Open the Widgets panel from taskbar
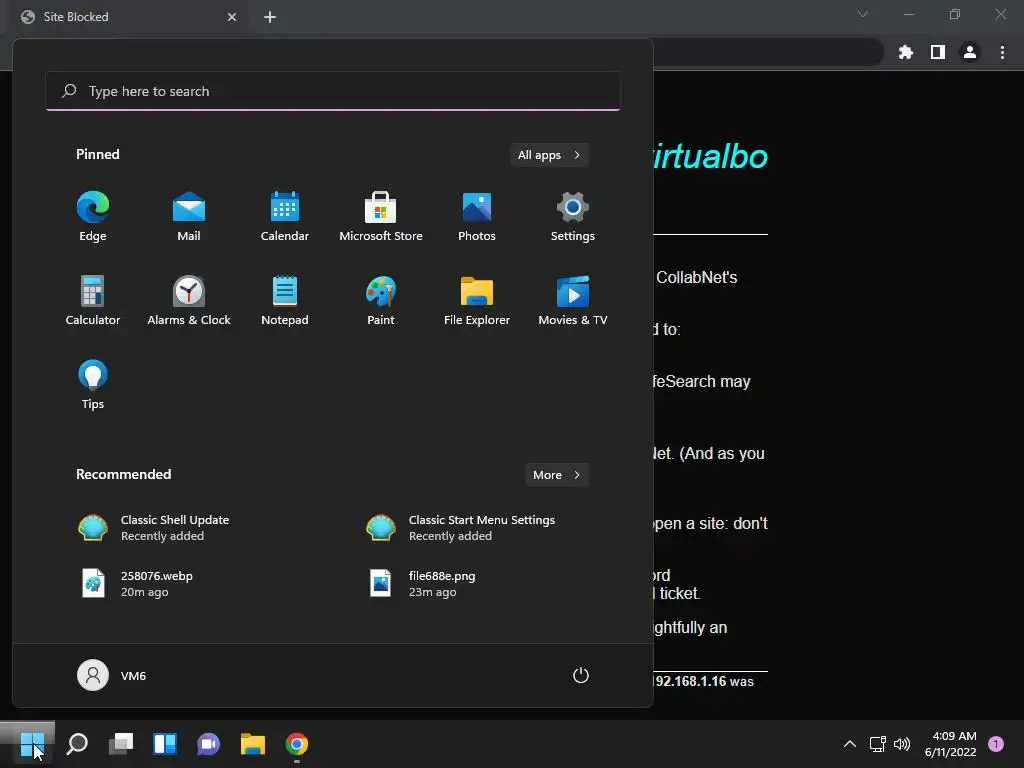This screenshot has height=768, width=1024. (165, 744)
